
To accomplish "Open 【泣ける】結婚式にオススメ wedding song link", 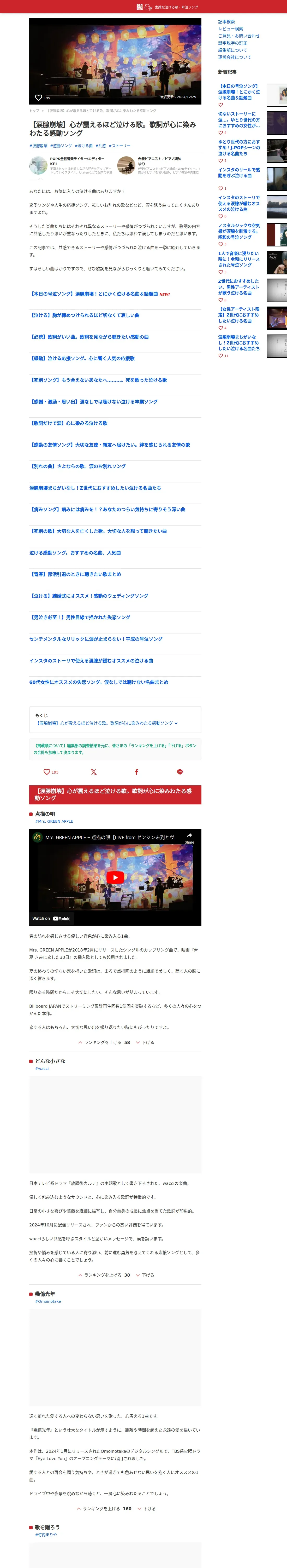I will (x=89, y=596).
